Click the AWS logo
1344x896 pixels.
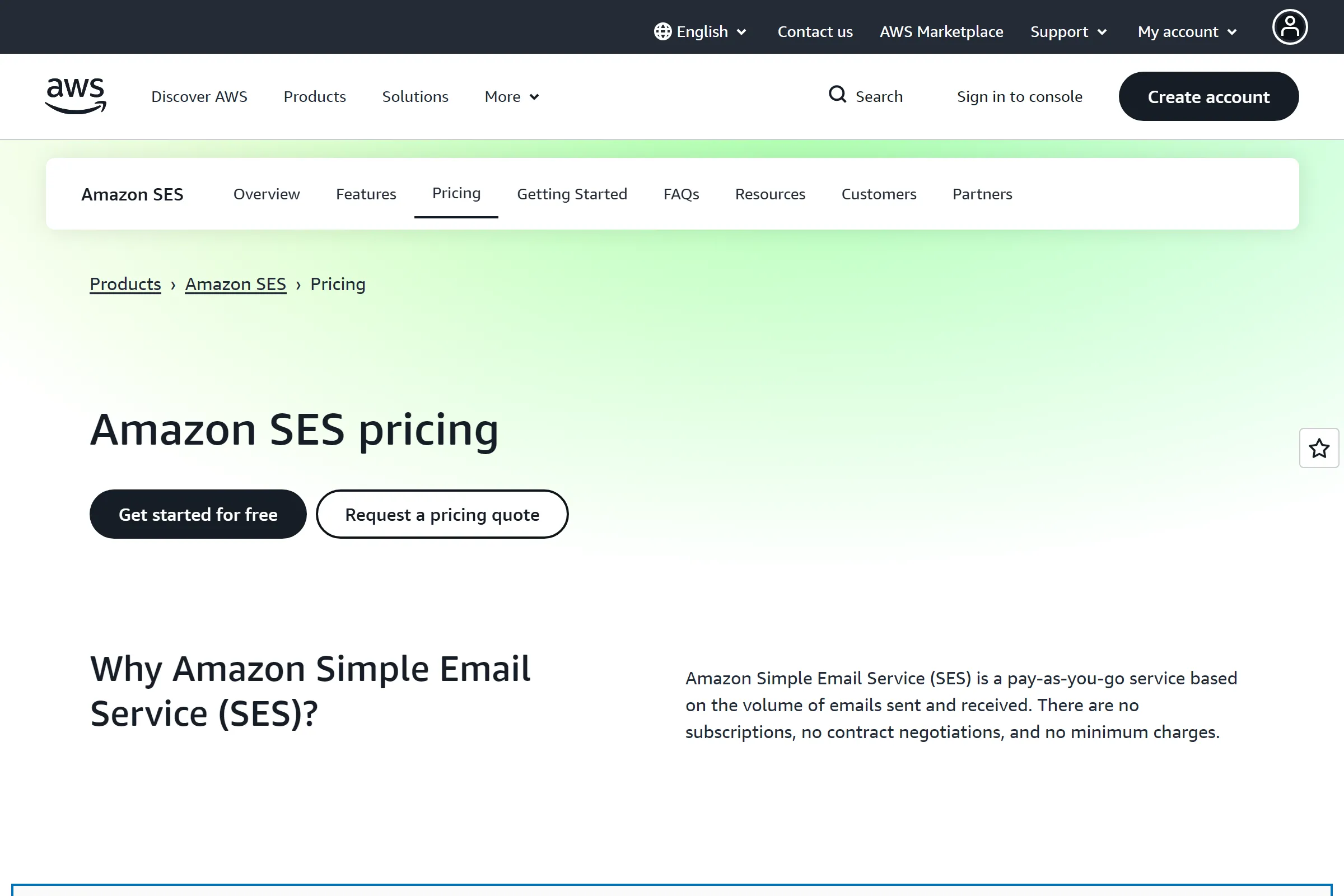point(75,96)
